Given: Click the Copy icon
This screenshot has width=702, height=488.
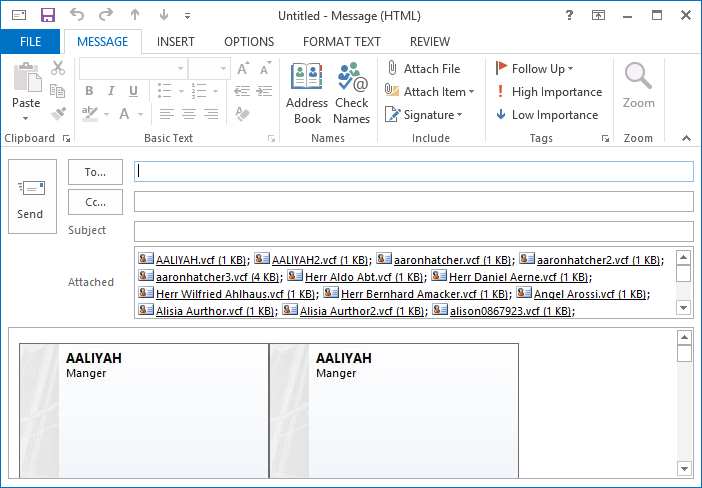Looking at the screenshot, I should click(x=58, y=91).
